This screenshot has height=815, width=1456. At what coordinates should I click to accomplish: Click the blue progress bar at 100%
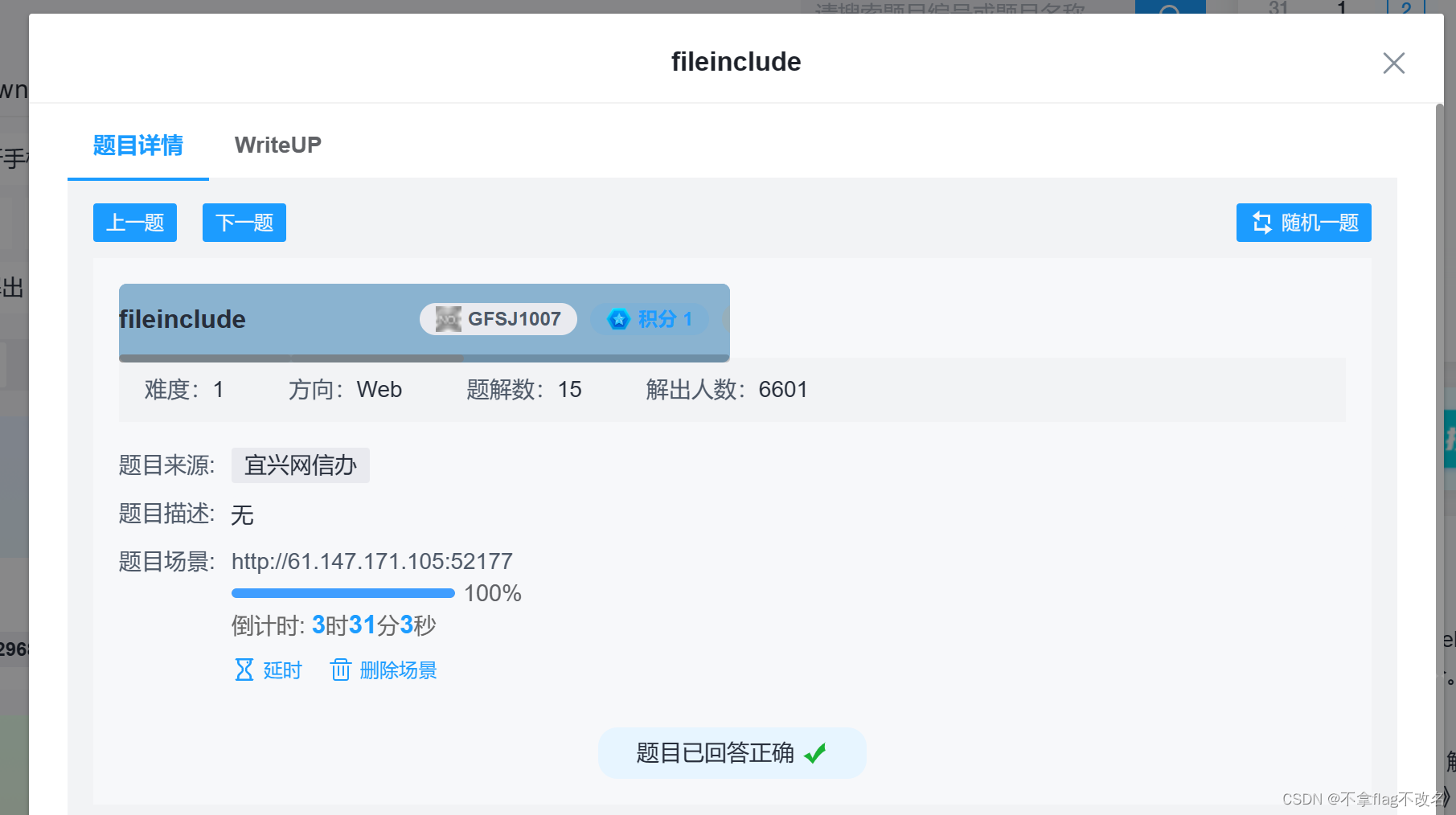click(x=342, y=592)
